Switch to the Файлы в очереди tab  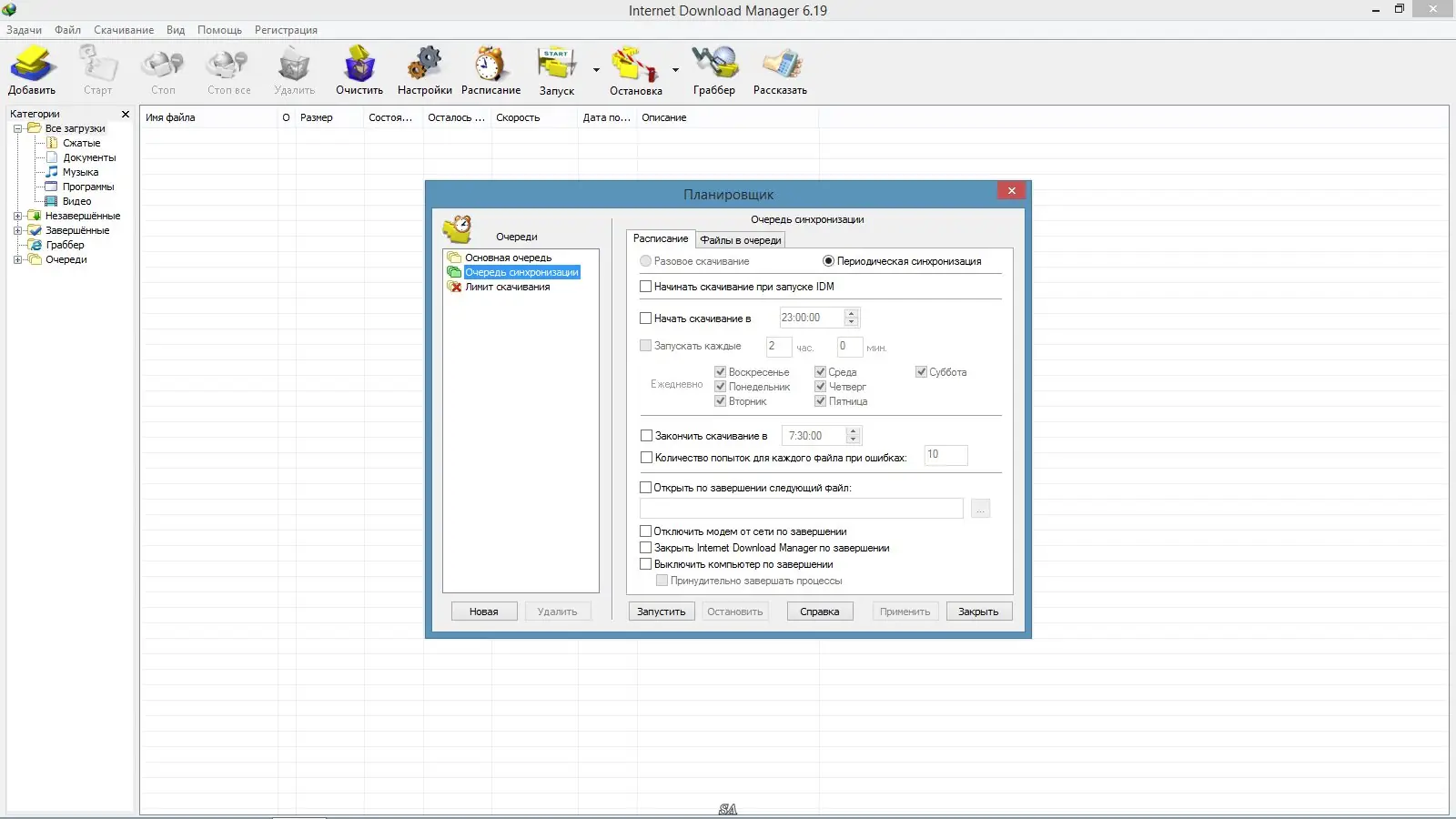point(741,240)
